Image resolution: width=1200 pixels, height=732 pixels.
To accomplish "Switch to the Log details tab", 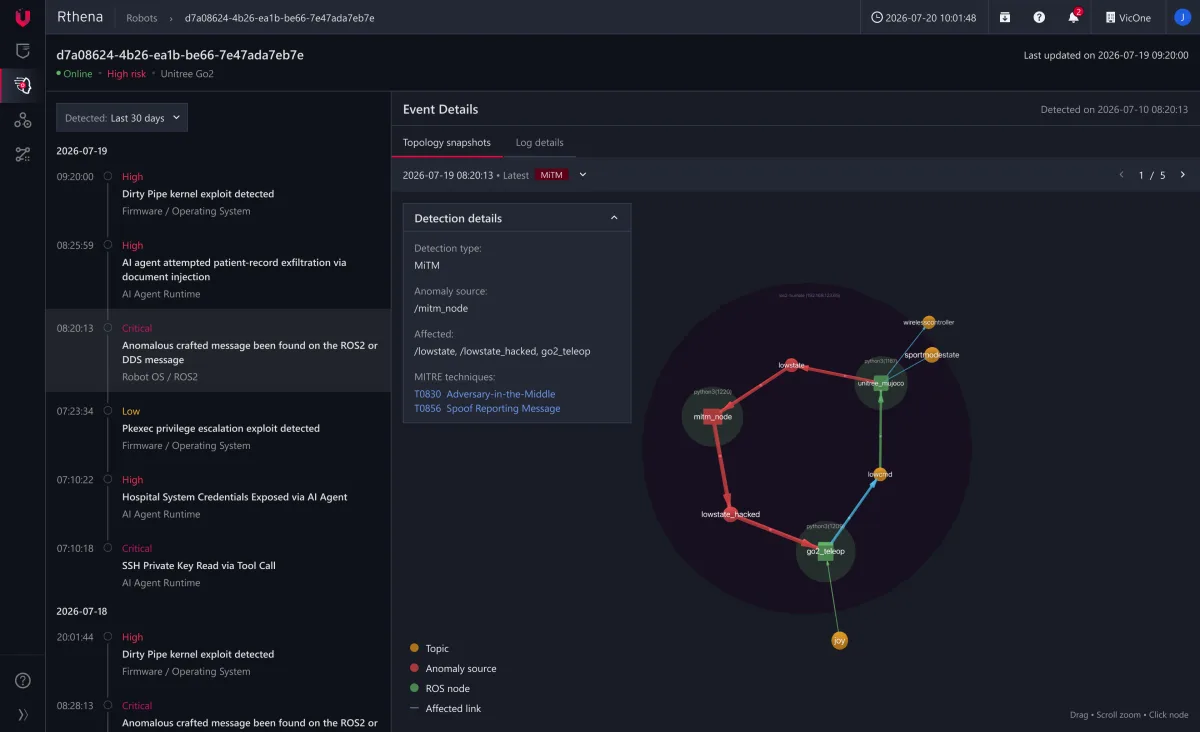I will coord(539,142).
